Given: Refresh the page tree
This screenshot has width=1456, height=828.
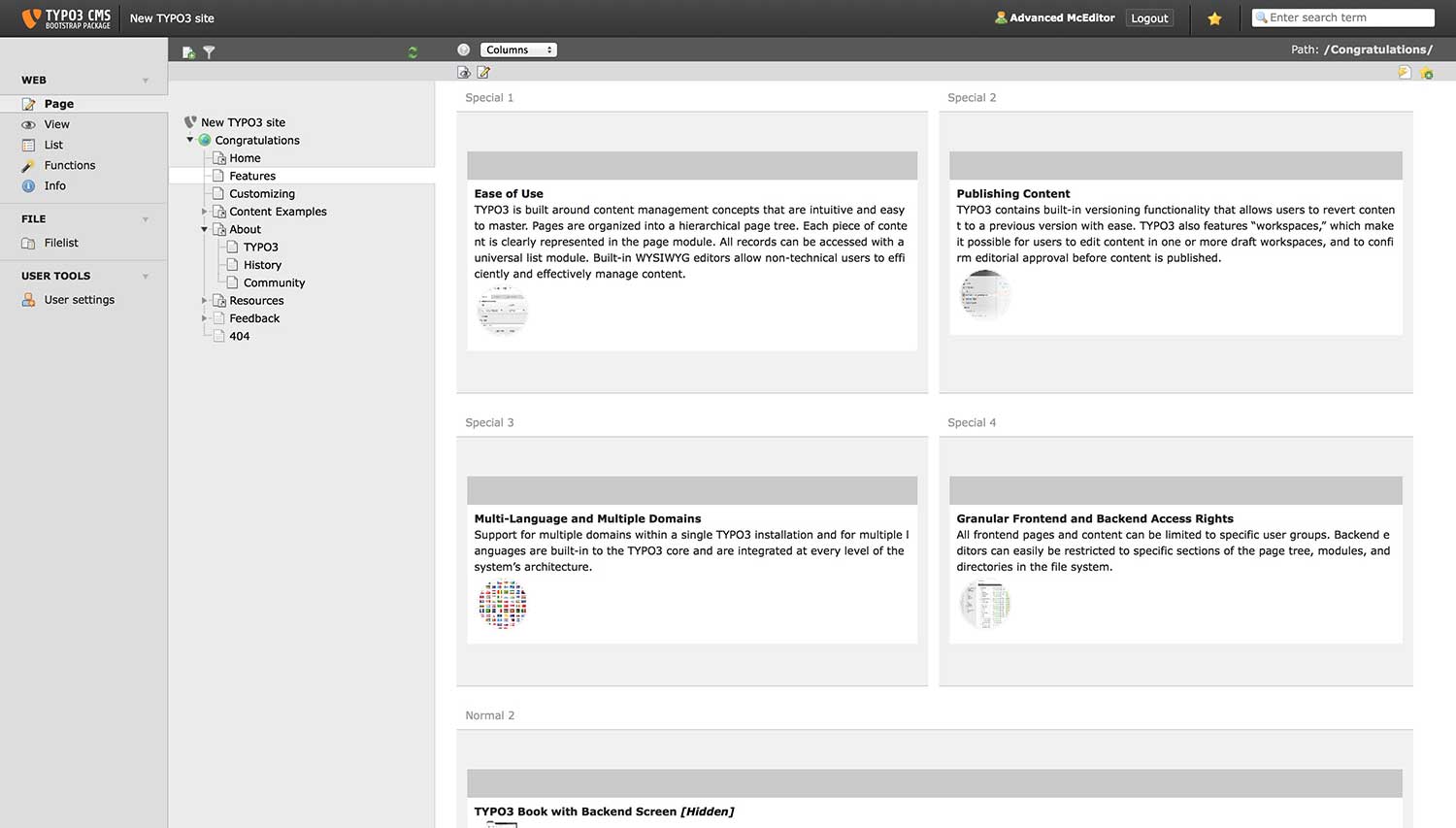Looking at the screenshot, I should pyautogui.click(x=413, y=52).
